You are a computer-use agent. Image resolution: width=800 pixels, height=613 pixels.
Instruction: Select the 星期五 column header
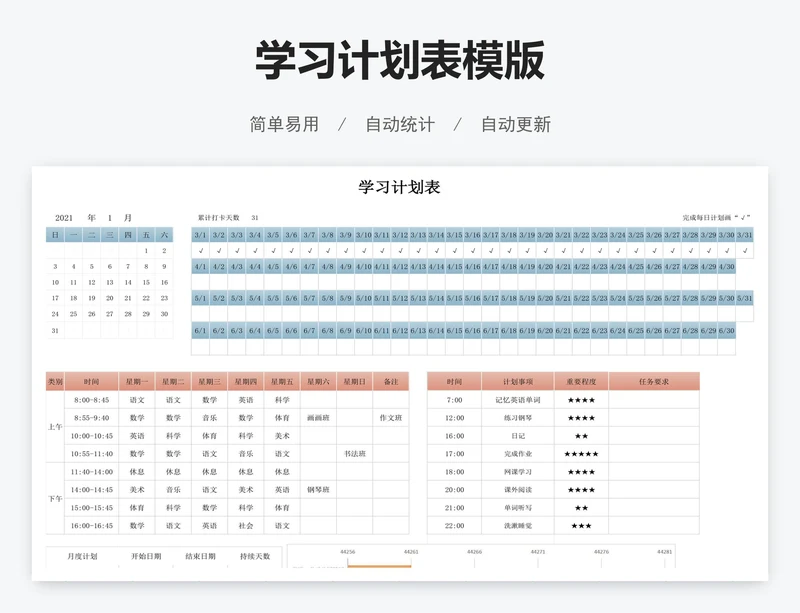pyautogui.click(x=282, y=381)
